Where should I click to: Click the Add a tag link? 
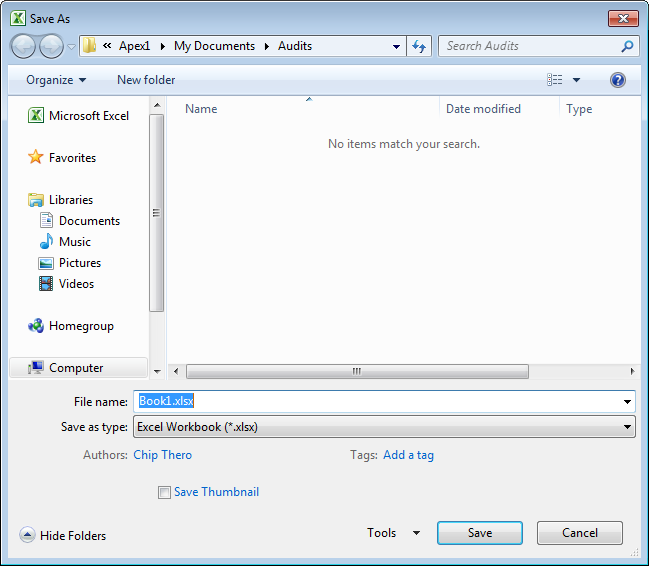click(x=408, y=455)
